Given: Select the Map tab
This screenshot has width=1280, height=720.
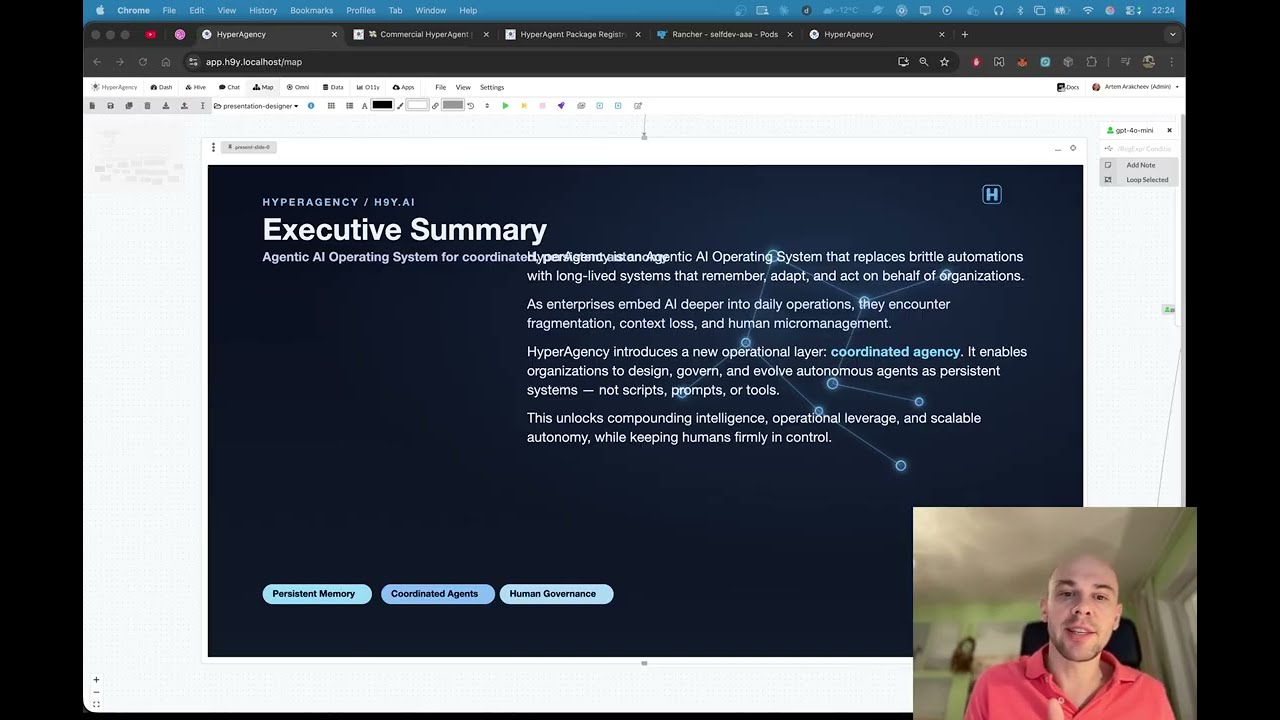Looking at the screenshot, I should (263, 87).
